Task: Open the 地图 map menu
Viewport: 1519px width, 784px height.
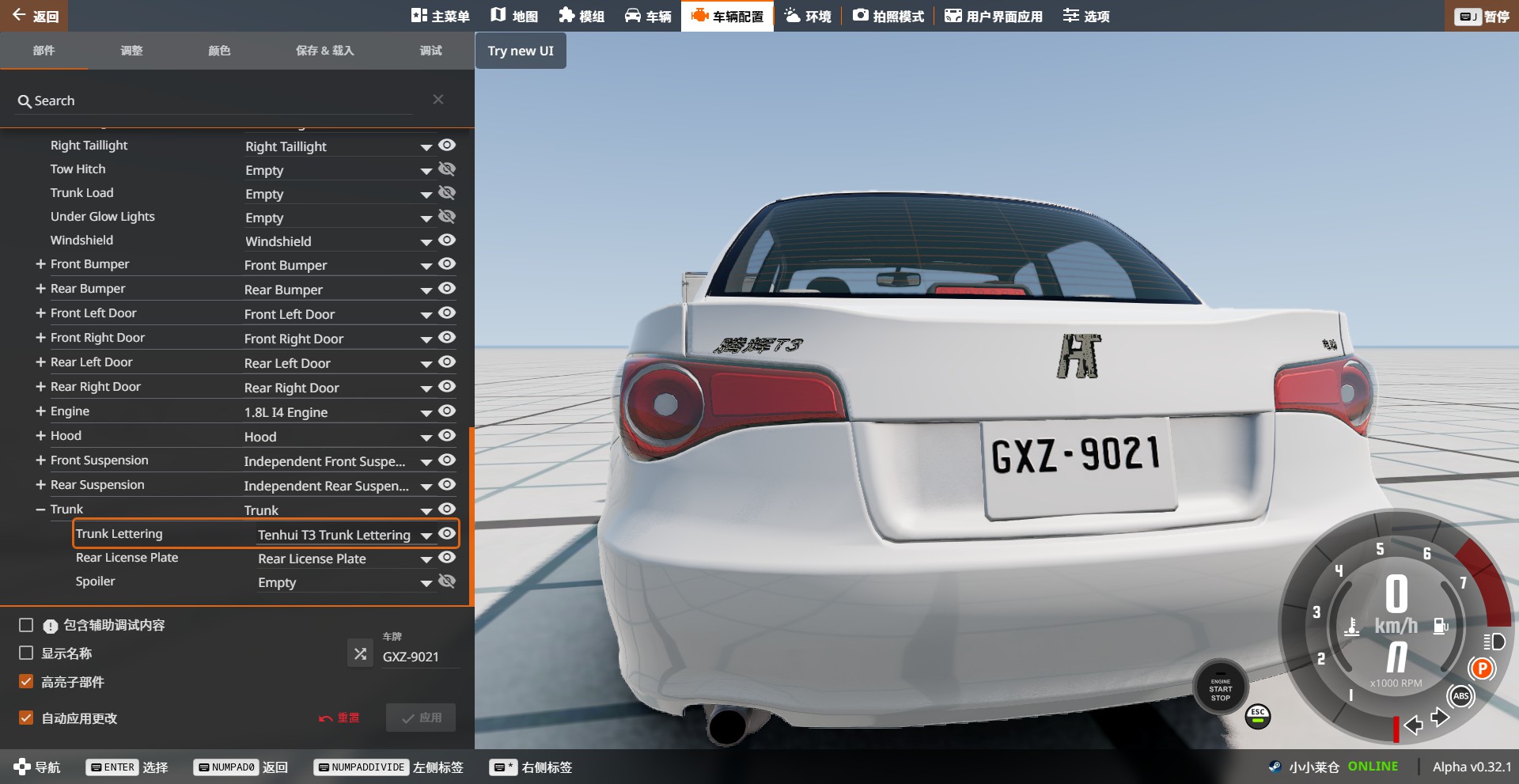Action: click(514, 16)
